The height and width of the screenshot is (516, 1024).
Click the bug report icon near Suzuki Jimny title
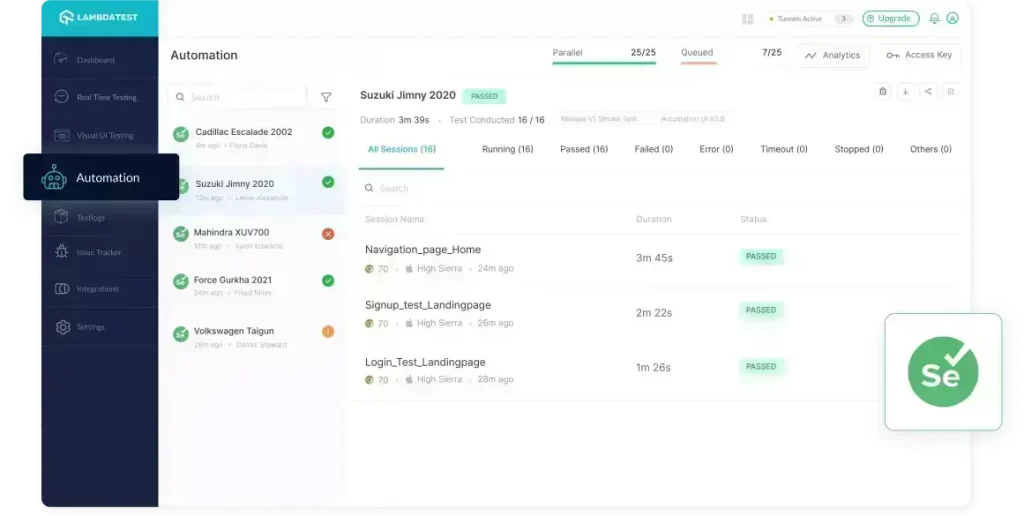click(883, 91)
